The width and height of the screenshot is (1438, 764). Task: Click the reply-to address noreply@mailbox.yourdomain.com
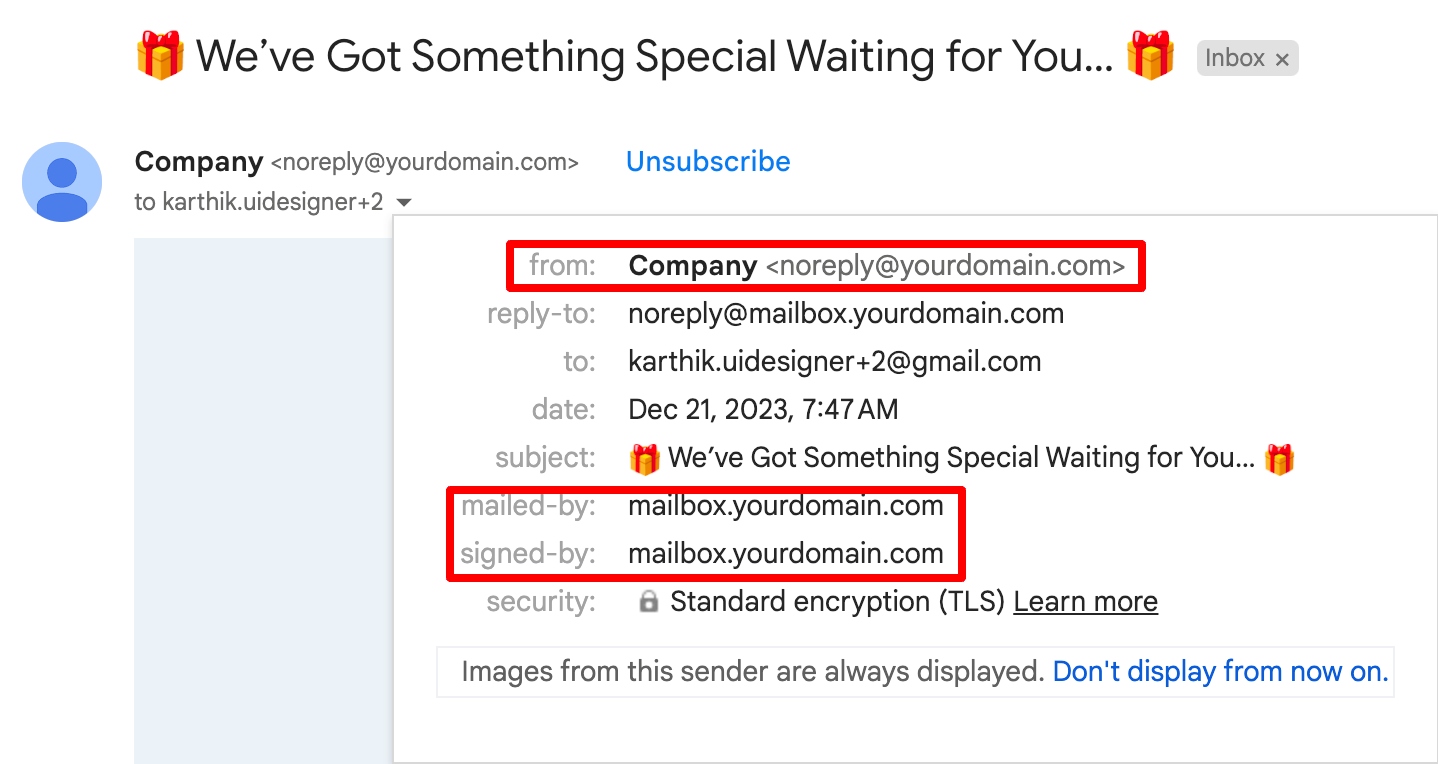(845, 314)
